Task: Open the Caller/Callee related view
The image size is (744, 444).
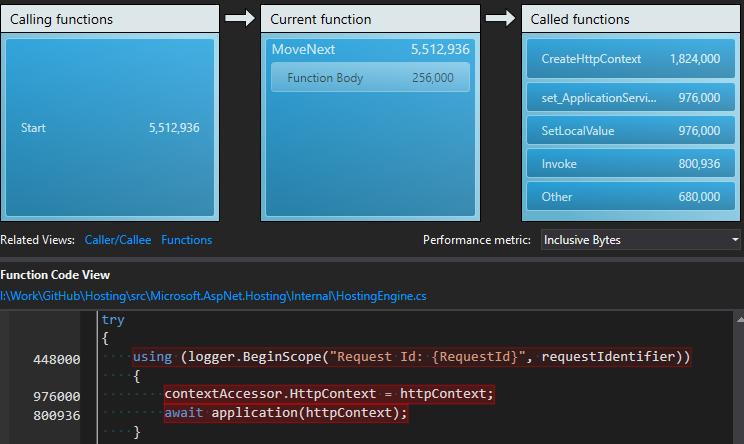Action: click(x=117, y=240)
